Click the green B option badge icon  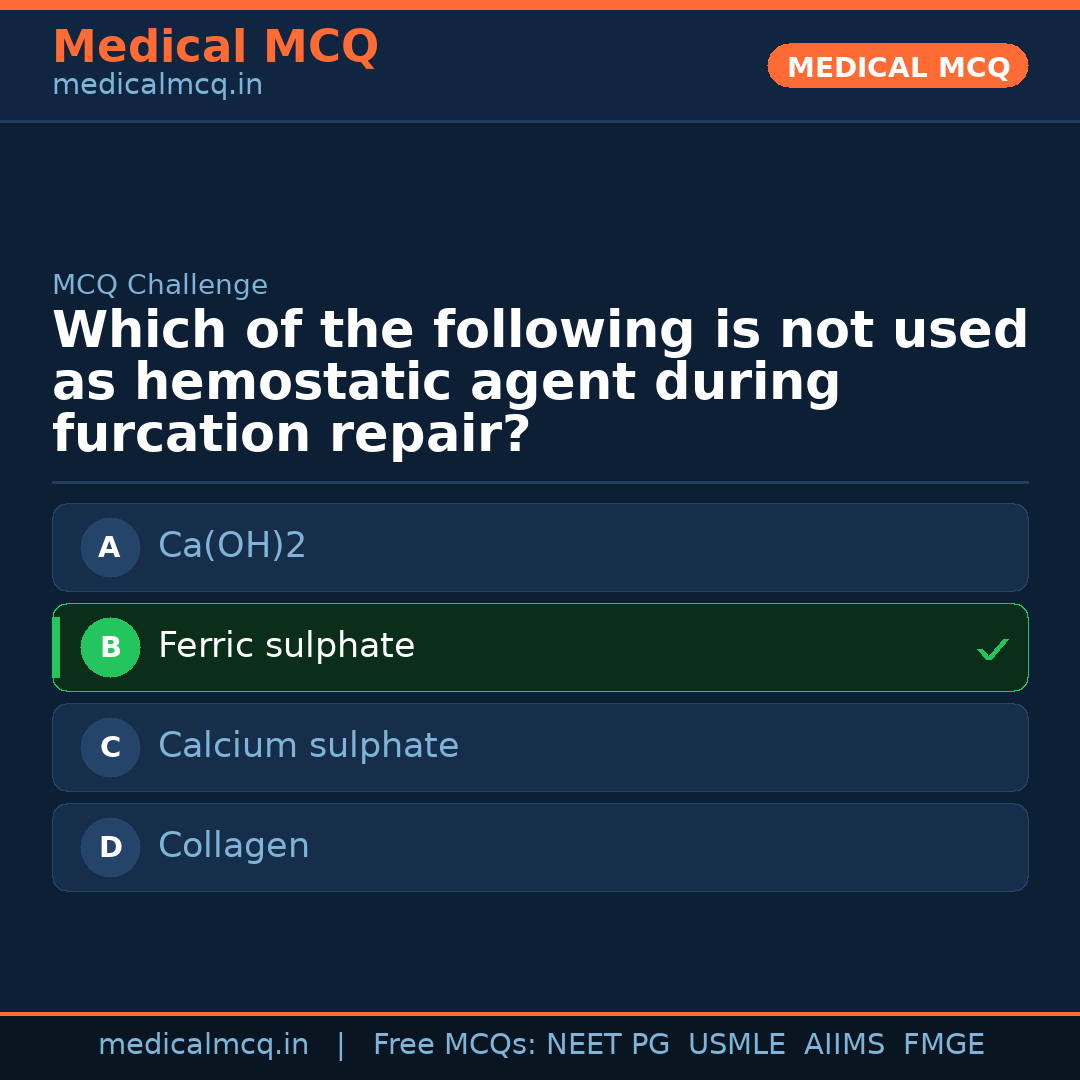110,647
